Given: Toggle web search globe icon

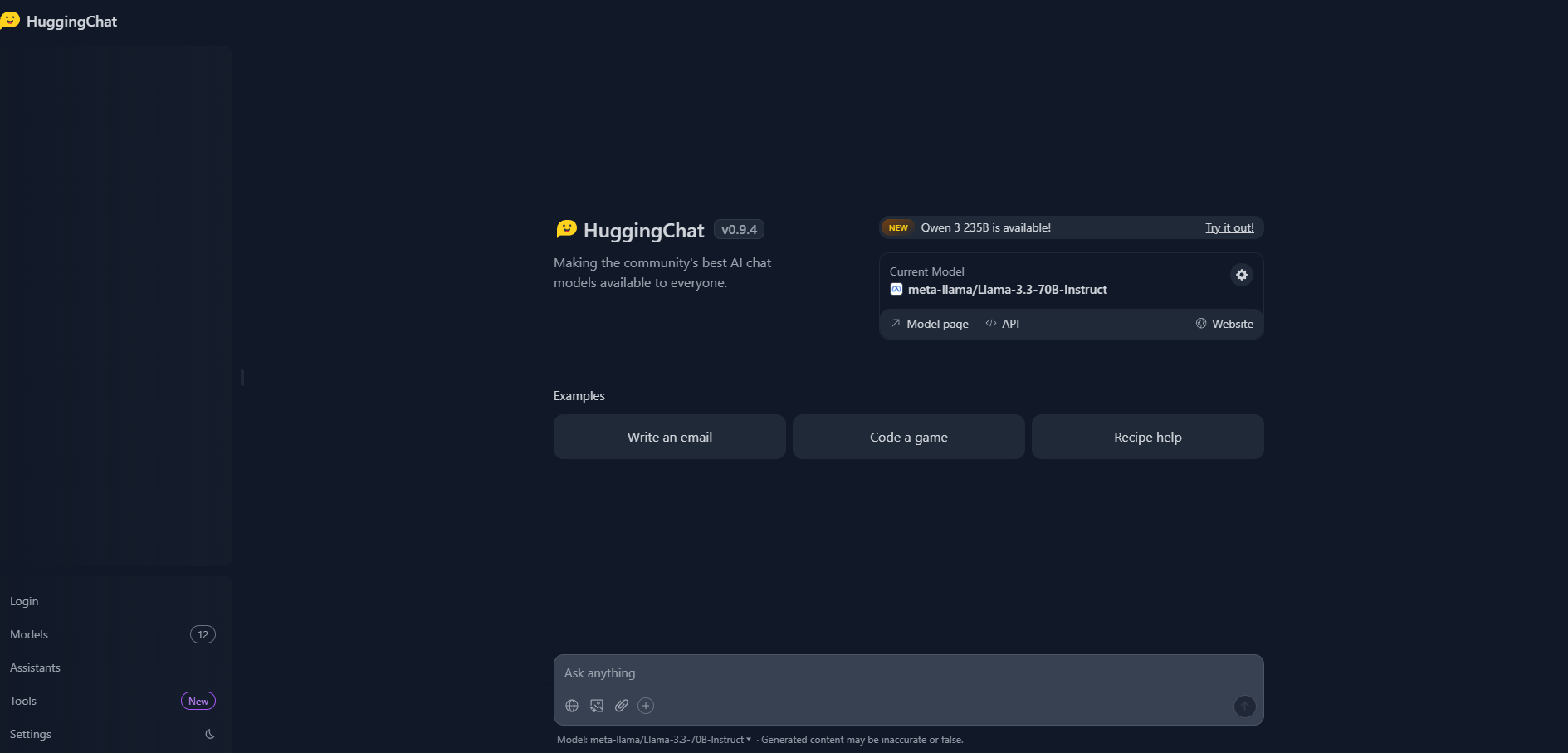Looking at the screenshot, I should pyautogui.click(x=572, y=706).
